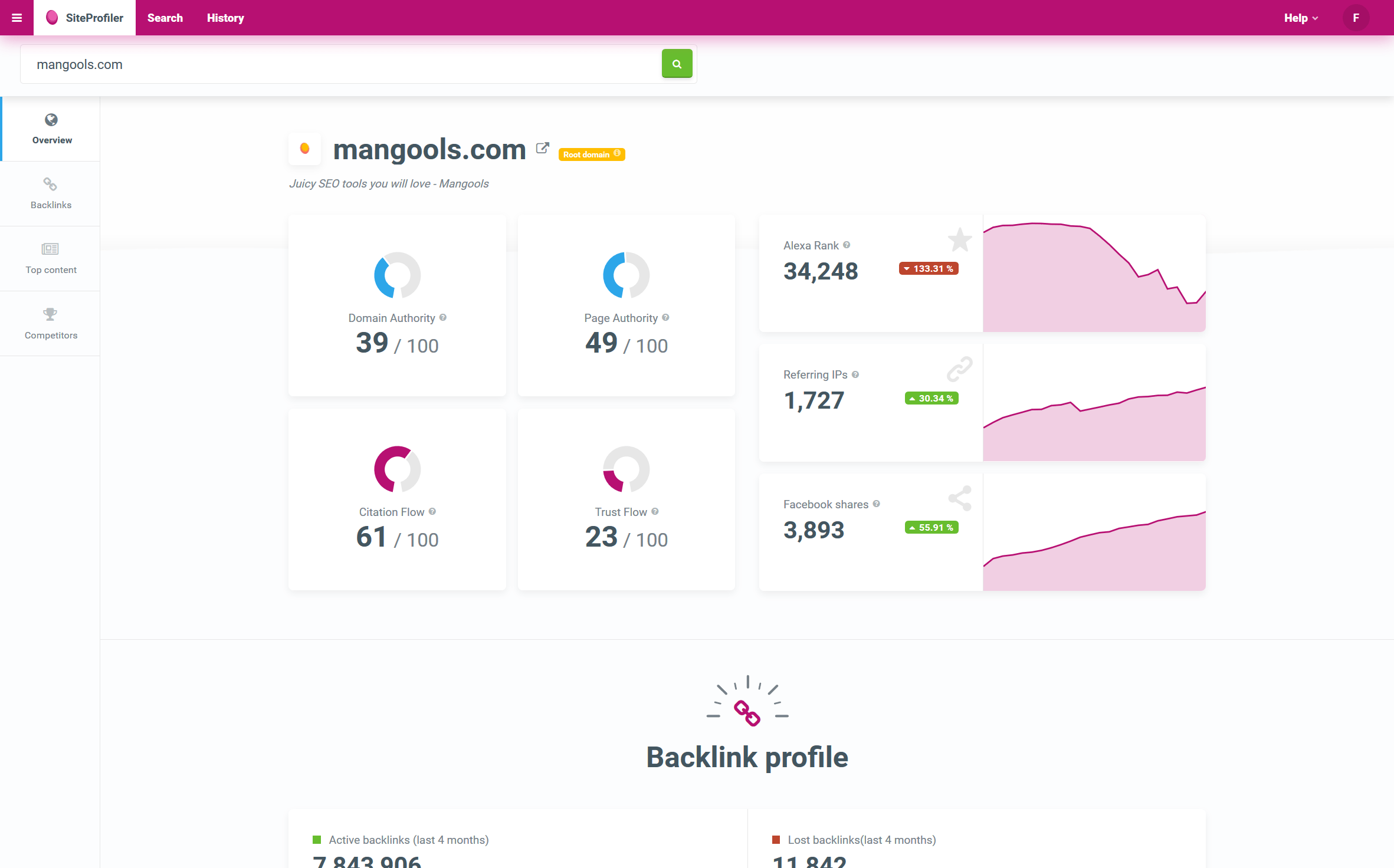Image resolution: width=1394 pixels, height=868 pixels.
Task: Click the SiteProfiler logo icon
Action: (52, 17)
